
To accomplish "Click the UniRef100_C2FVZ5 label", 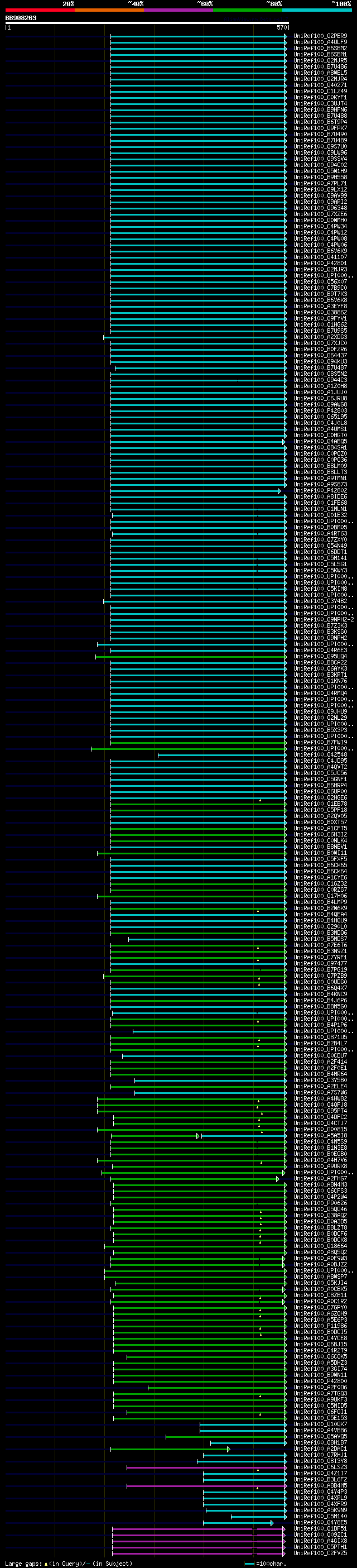I will pyautogui.click(x=321, y=1553).
